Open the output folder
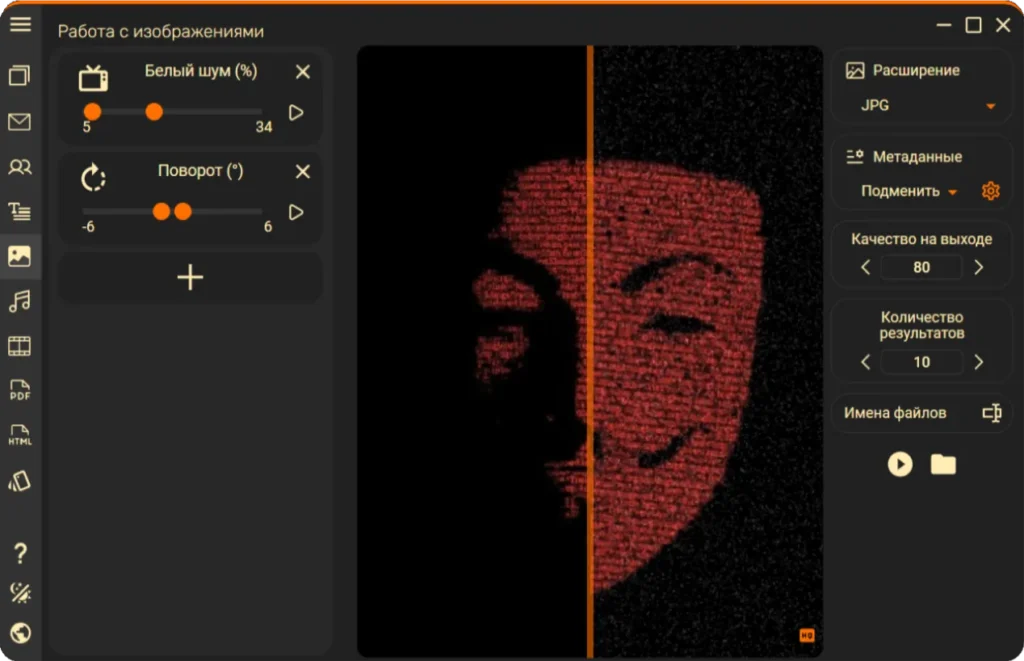Screen dimensions: 1024x661 pos(943,464)
